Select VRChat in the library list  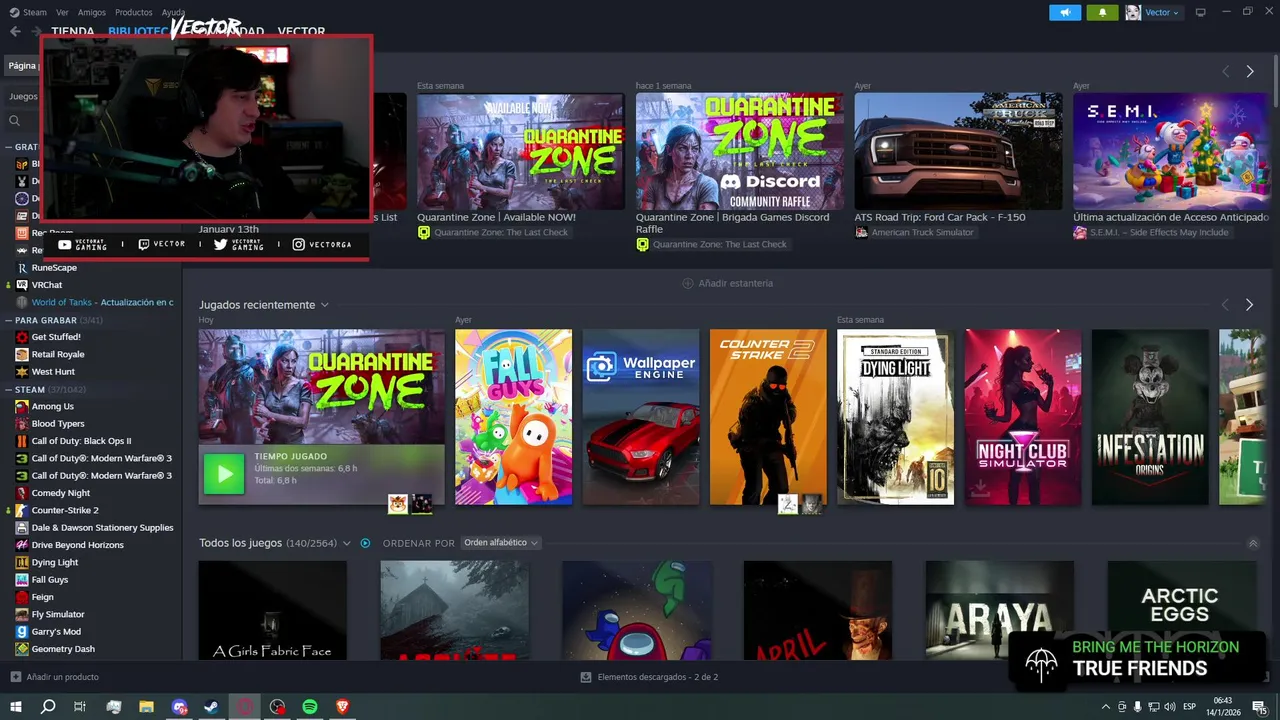pyautogui.click(x=47, y=285)
